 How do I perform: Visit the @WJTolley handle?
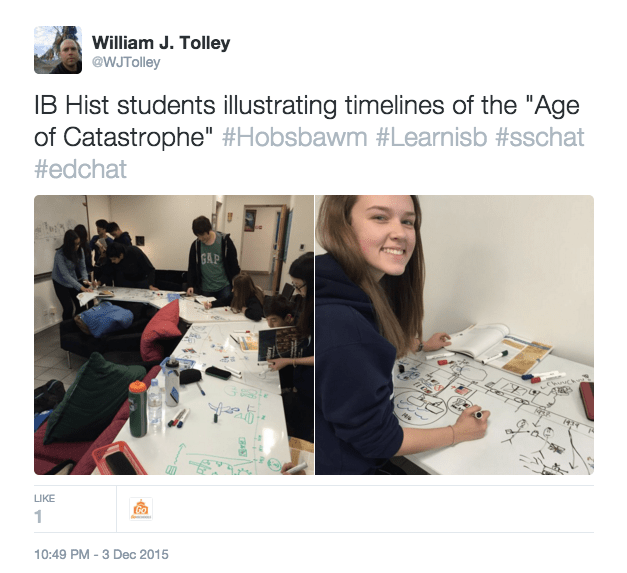(x=126, y=62)
